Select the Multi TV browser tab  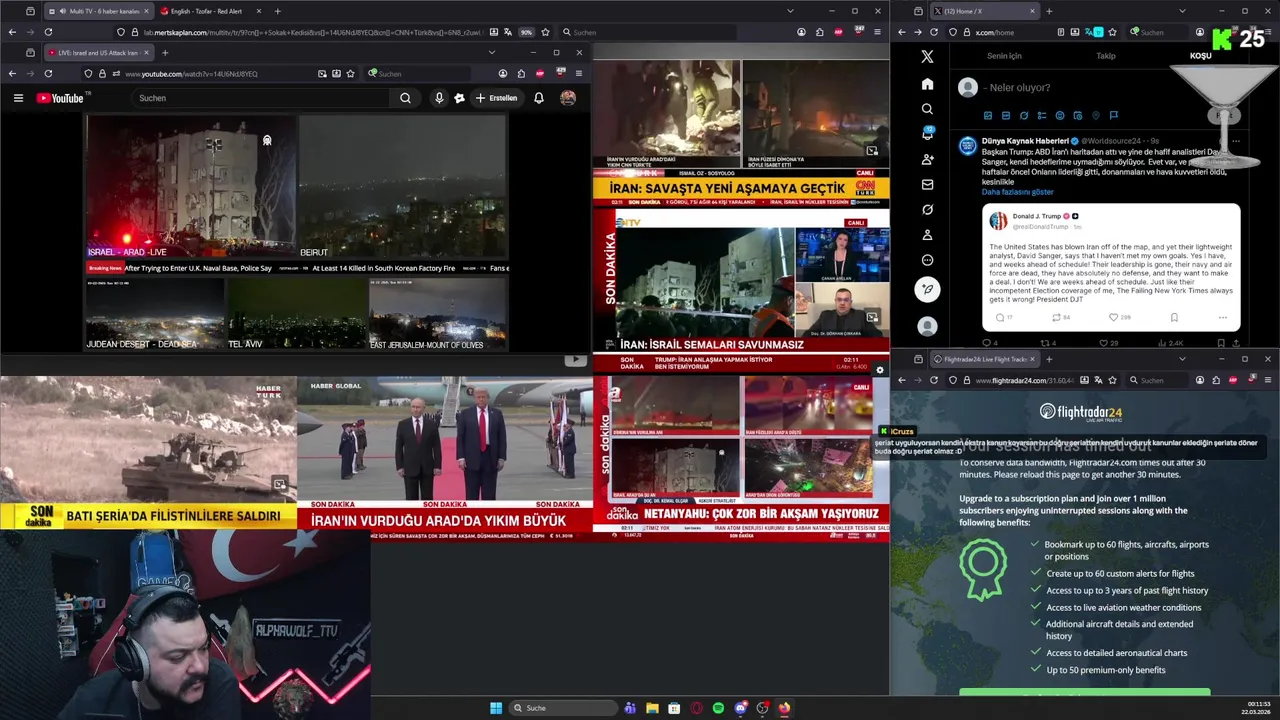click(x=98, y=11)
